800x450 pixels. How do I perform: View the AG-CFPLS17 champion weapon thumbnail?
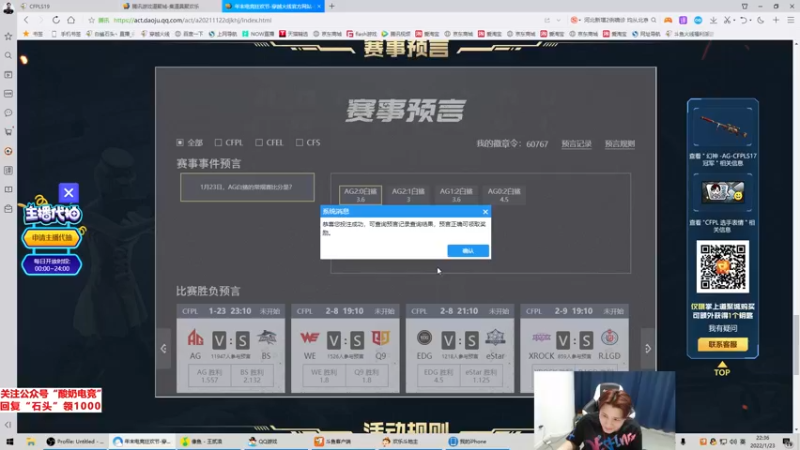click(x=722, y=127)
